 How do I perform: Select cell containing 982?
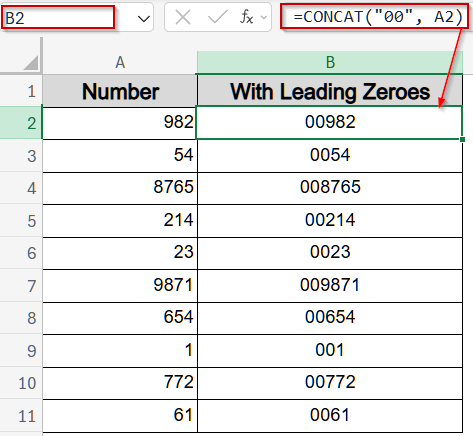(120, 123)
